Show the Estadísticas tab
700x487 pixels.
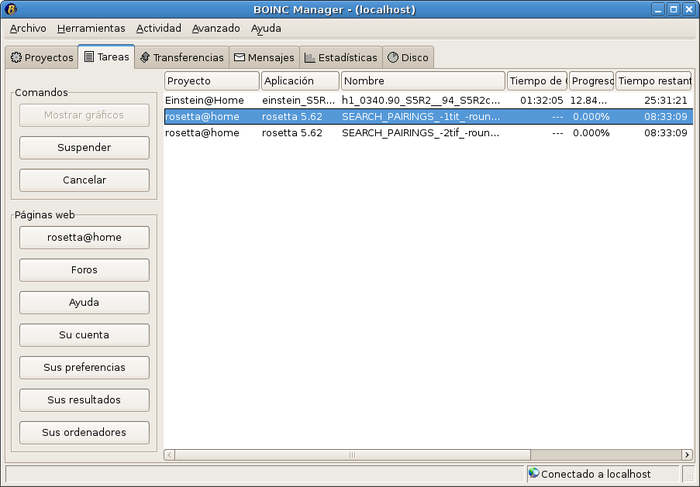click(x=340, y=58)
